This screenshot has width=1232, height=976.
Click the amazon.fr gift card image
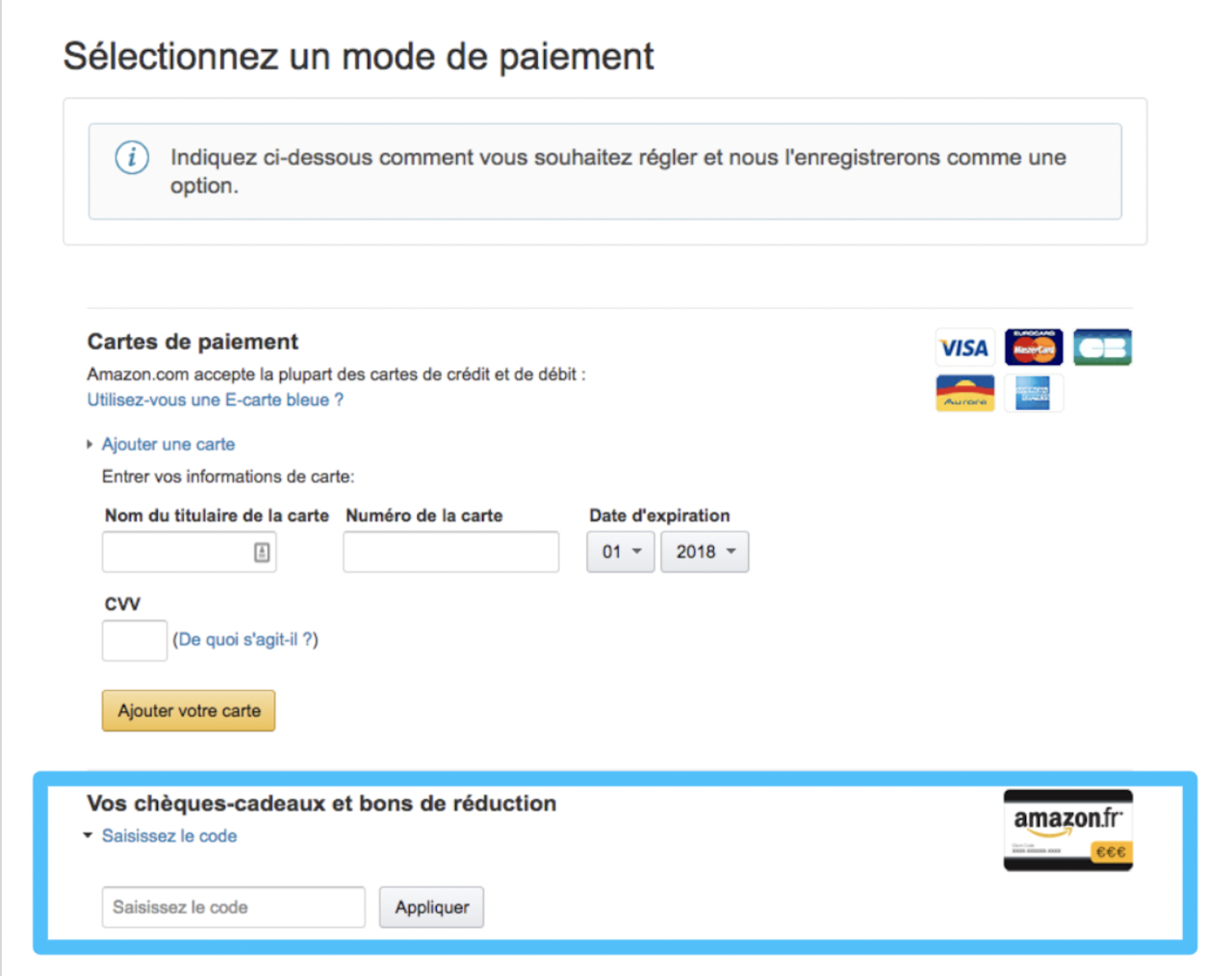(x=1067, y=831)
